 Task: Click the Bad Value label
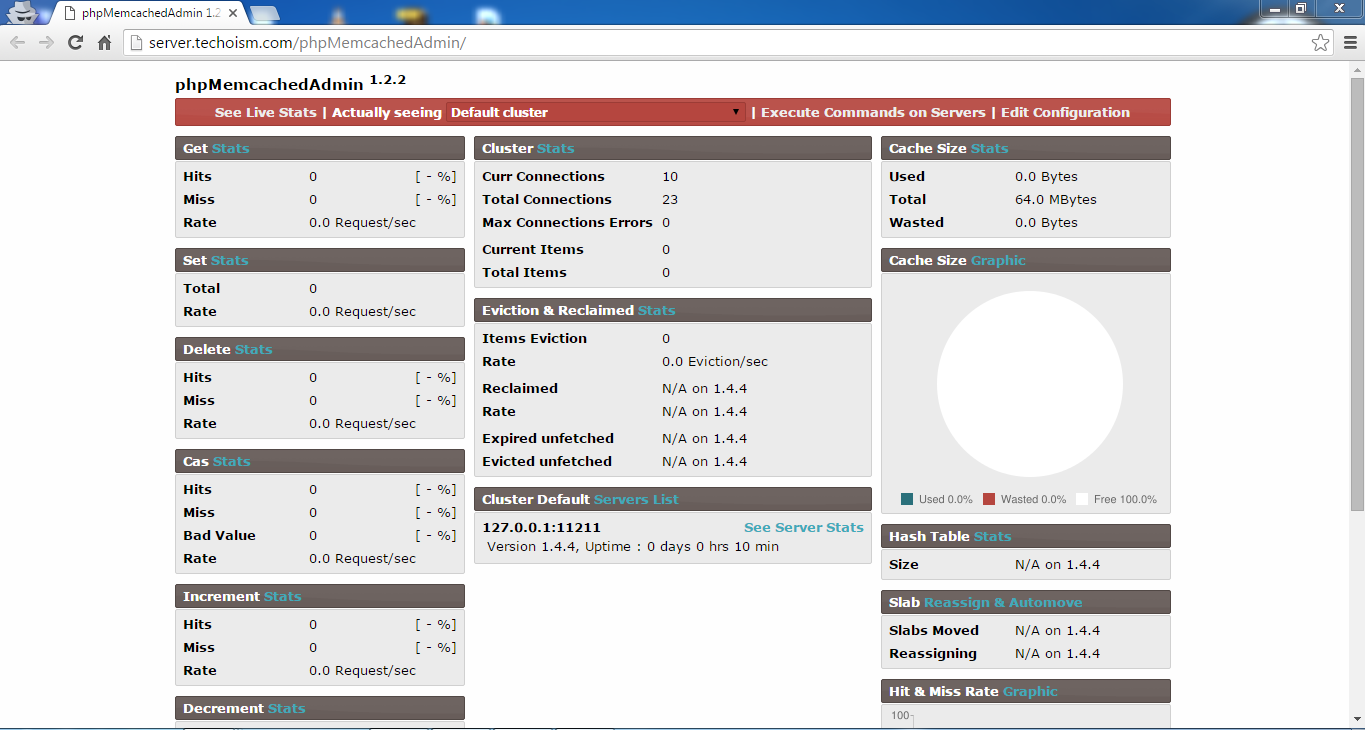pyautogui.click(x=219, y=535)
